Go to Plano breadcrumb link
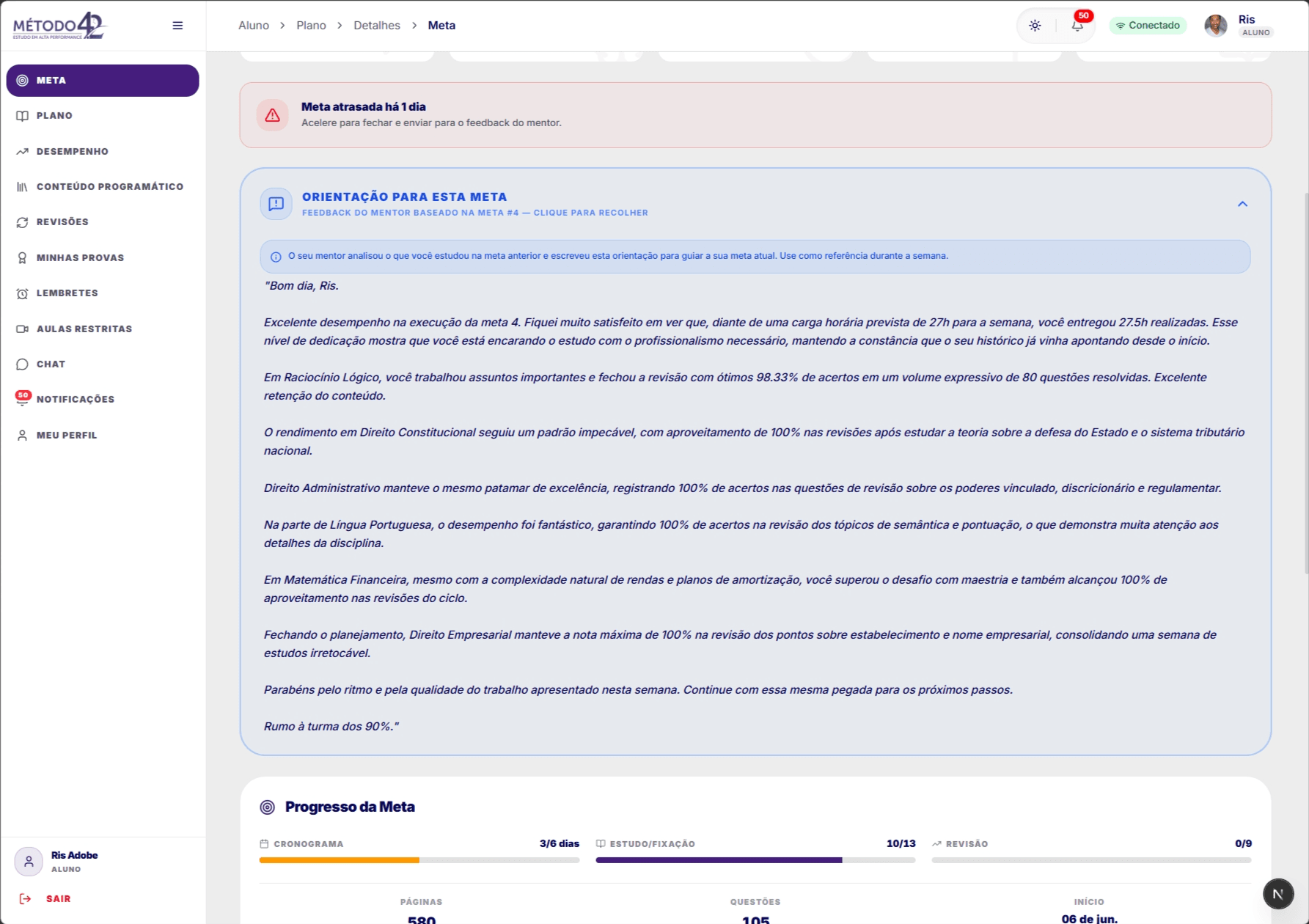Image resolution: width=1309 pixels, height=924 pixels. tap(311, 26)
